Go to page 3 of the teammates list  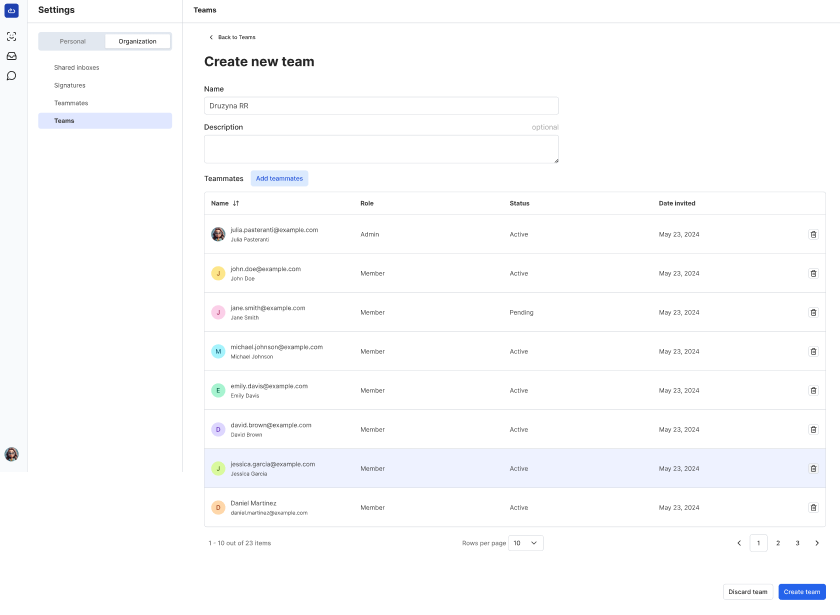(797, 542)
